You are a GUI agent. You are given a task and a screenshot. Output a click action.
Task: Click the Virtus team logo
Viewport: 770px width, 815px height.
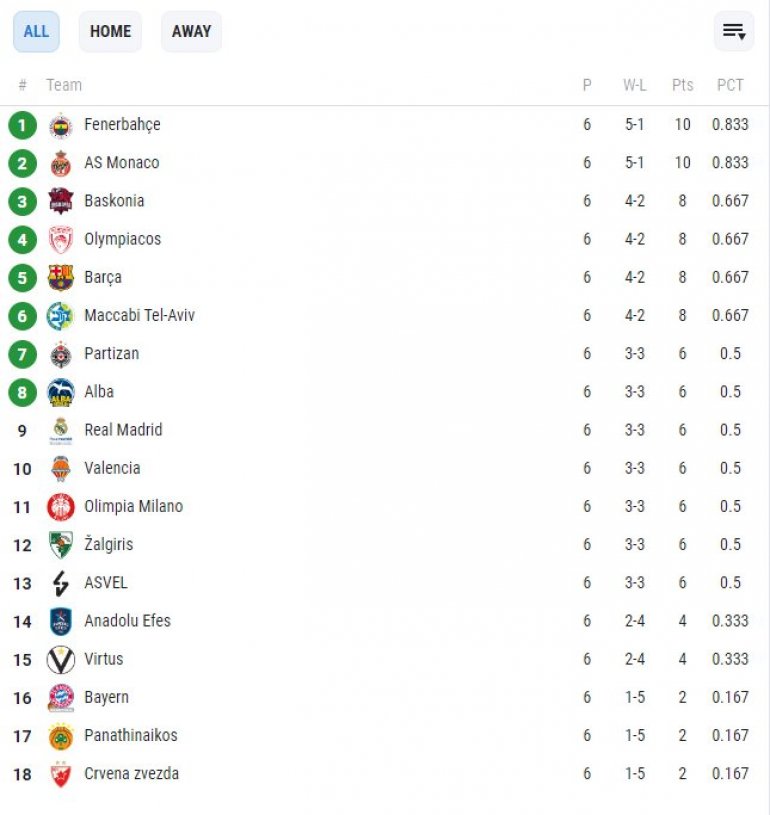click(61, 660)
